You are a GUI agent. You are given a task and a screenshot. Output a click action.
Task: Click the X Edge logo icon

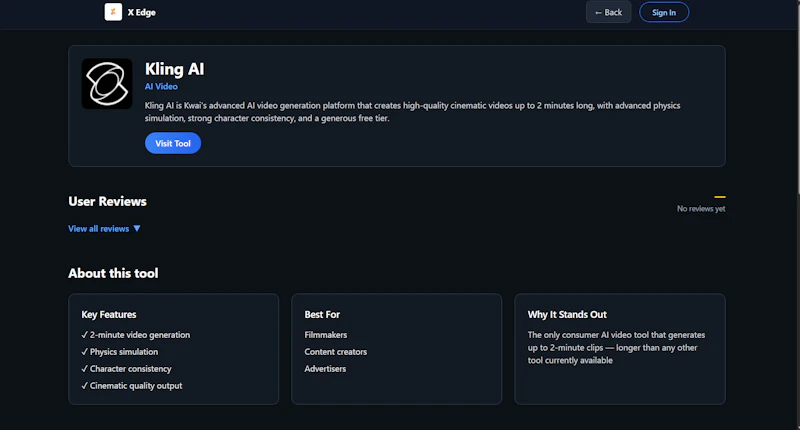pos(113,12)
